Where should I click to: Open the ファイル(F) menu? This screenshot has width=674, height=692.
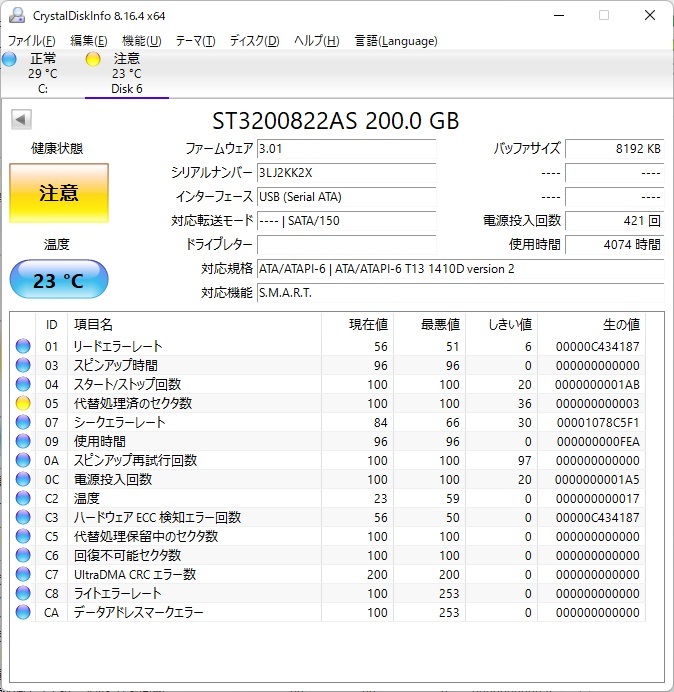(x=32, y=41)
